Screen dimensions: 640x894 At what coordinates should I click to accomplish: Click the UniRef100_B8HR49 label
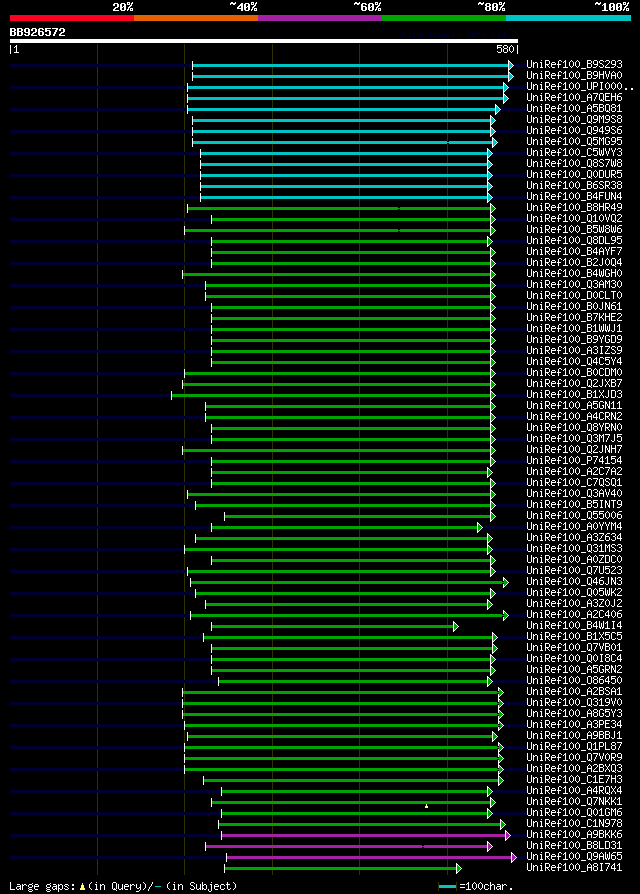574,208
